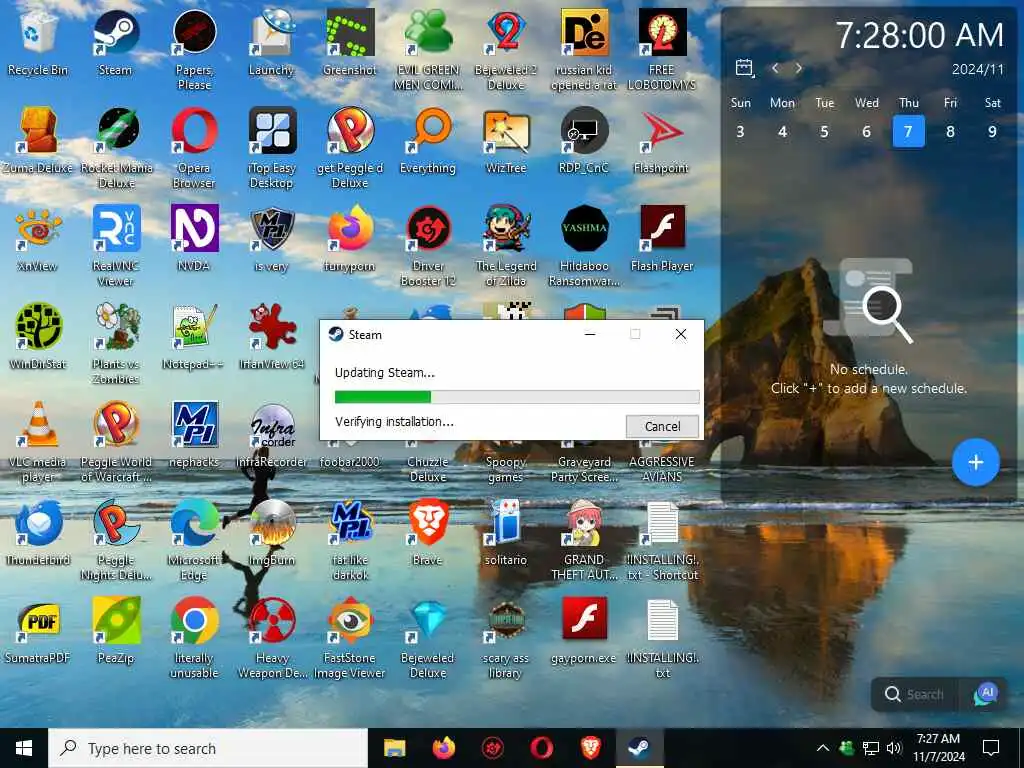Open the volume control in system tray

894,748
